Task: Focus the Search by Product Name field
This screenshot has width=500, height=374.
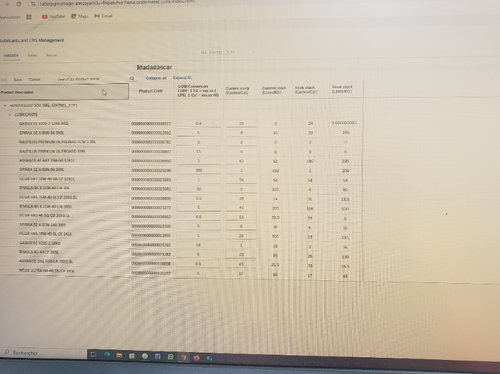Action: pyautogui.click(x=92, y=79)
